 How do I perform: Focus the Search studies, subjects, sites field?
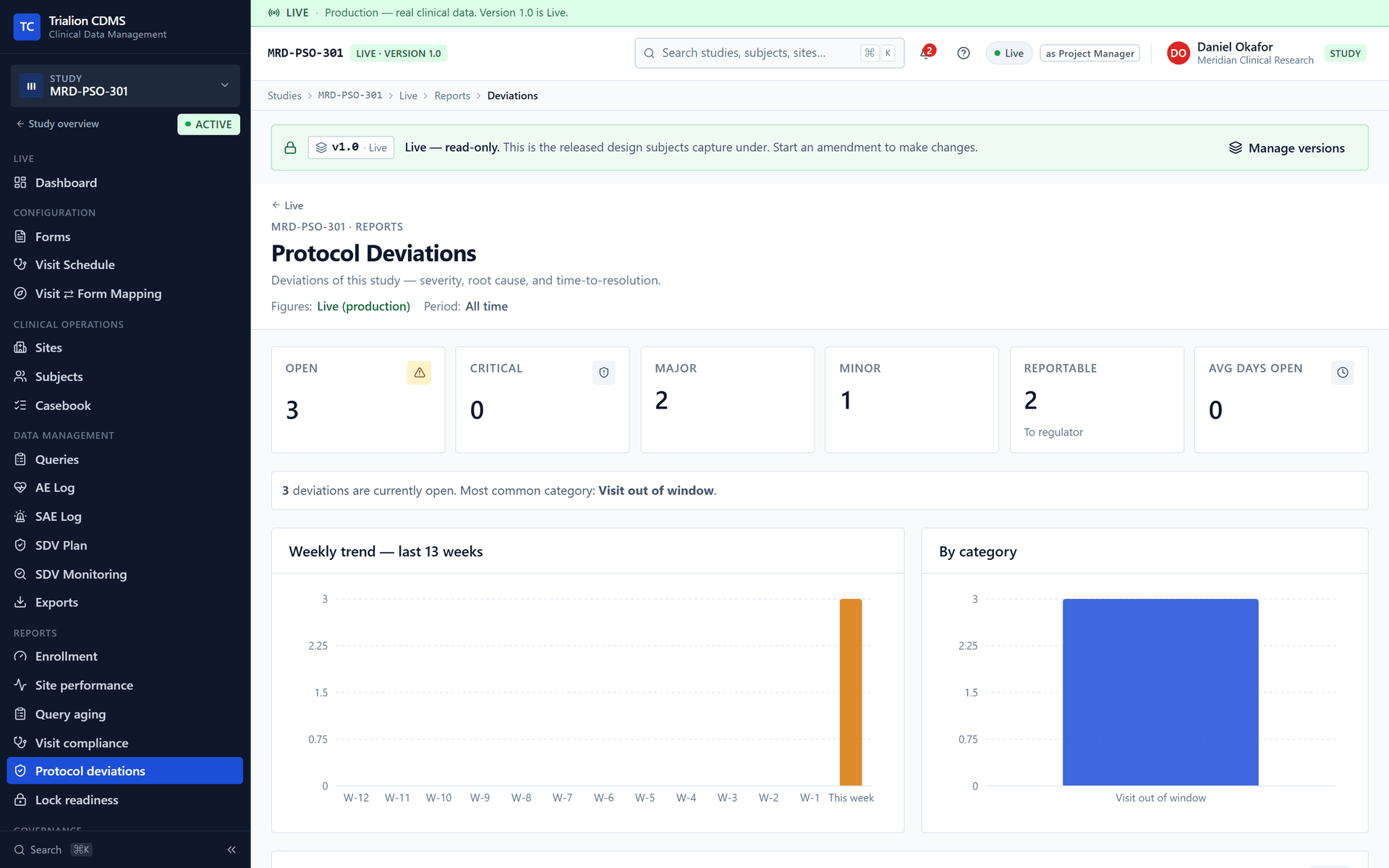[x=769, y=53]
